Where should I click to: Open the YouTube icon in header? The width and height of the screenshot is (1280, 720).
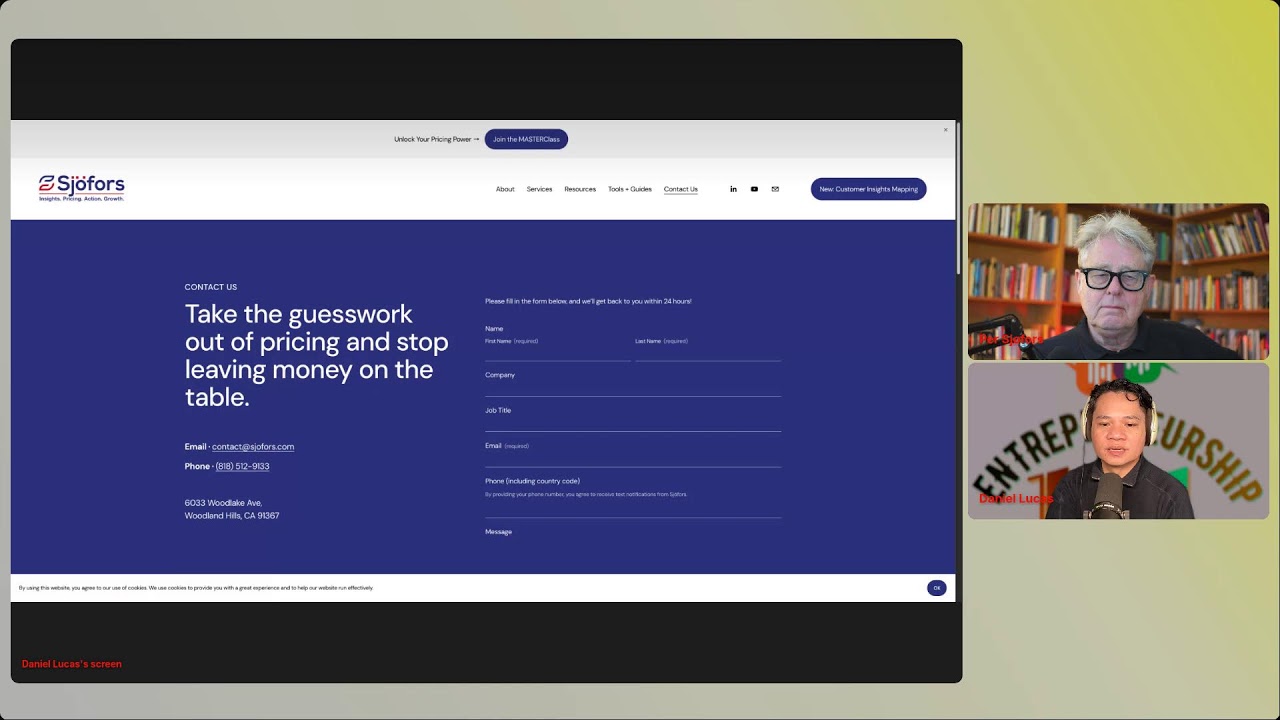[754, 189]
